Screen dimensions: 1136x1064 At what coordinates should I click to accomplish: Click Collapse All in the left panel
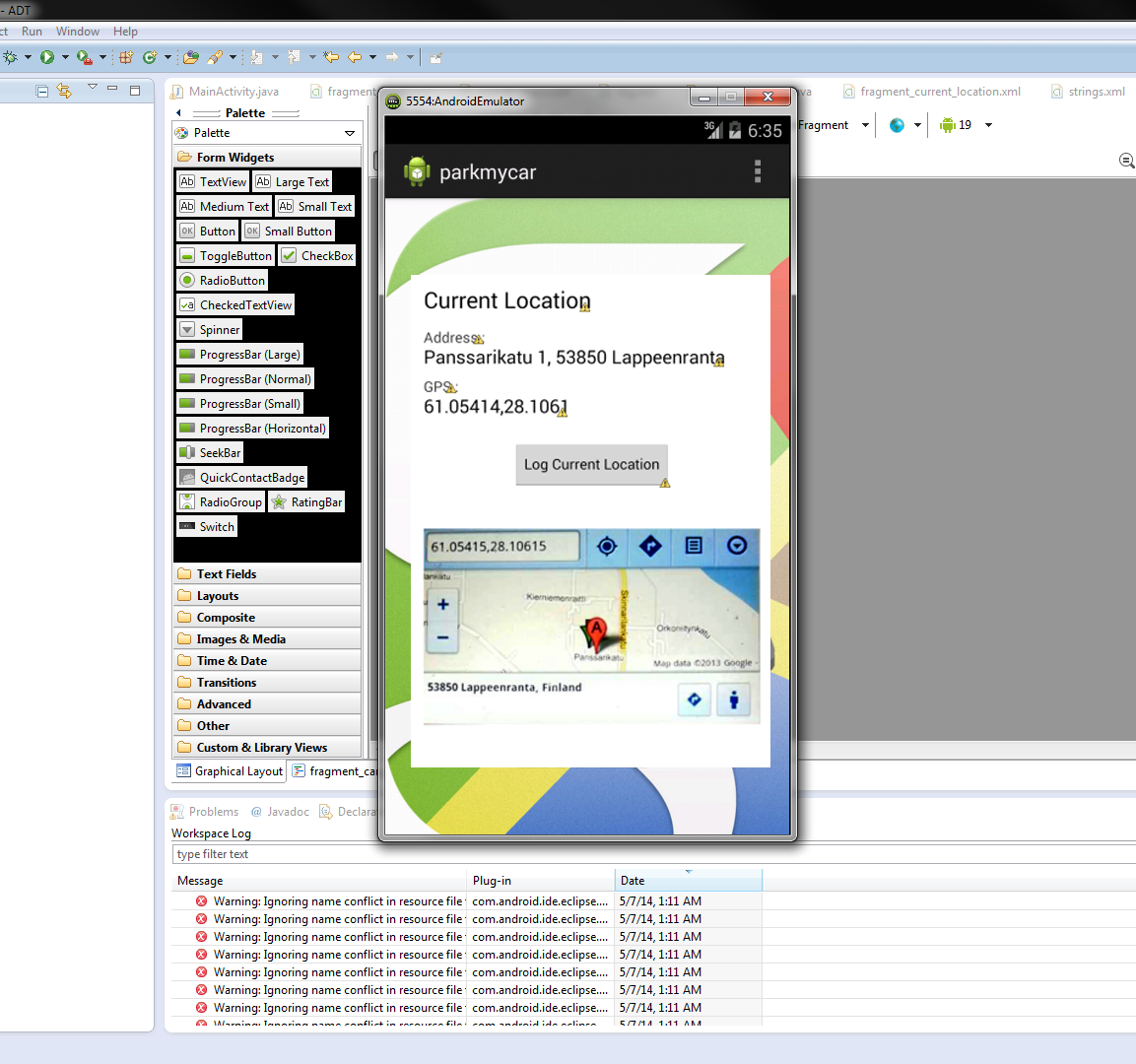(42, 91)
